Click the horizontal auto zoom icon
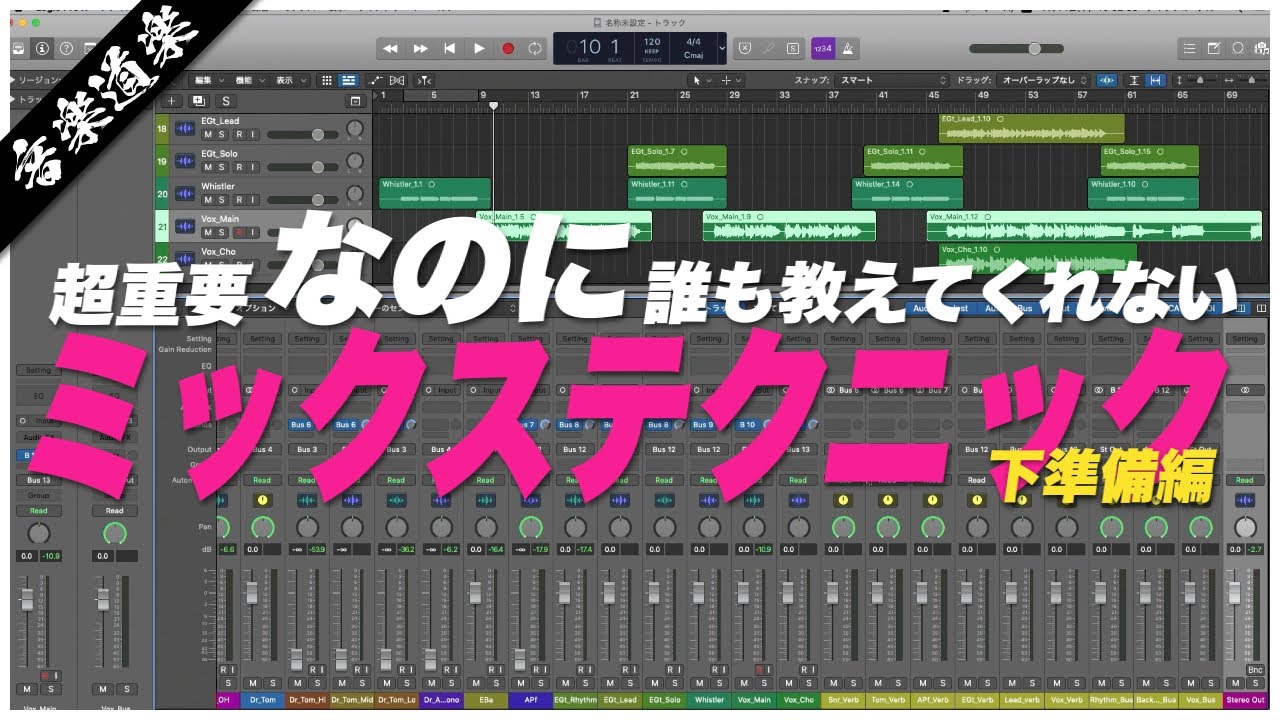1280x720 pixels. tap(1155, 80)
